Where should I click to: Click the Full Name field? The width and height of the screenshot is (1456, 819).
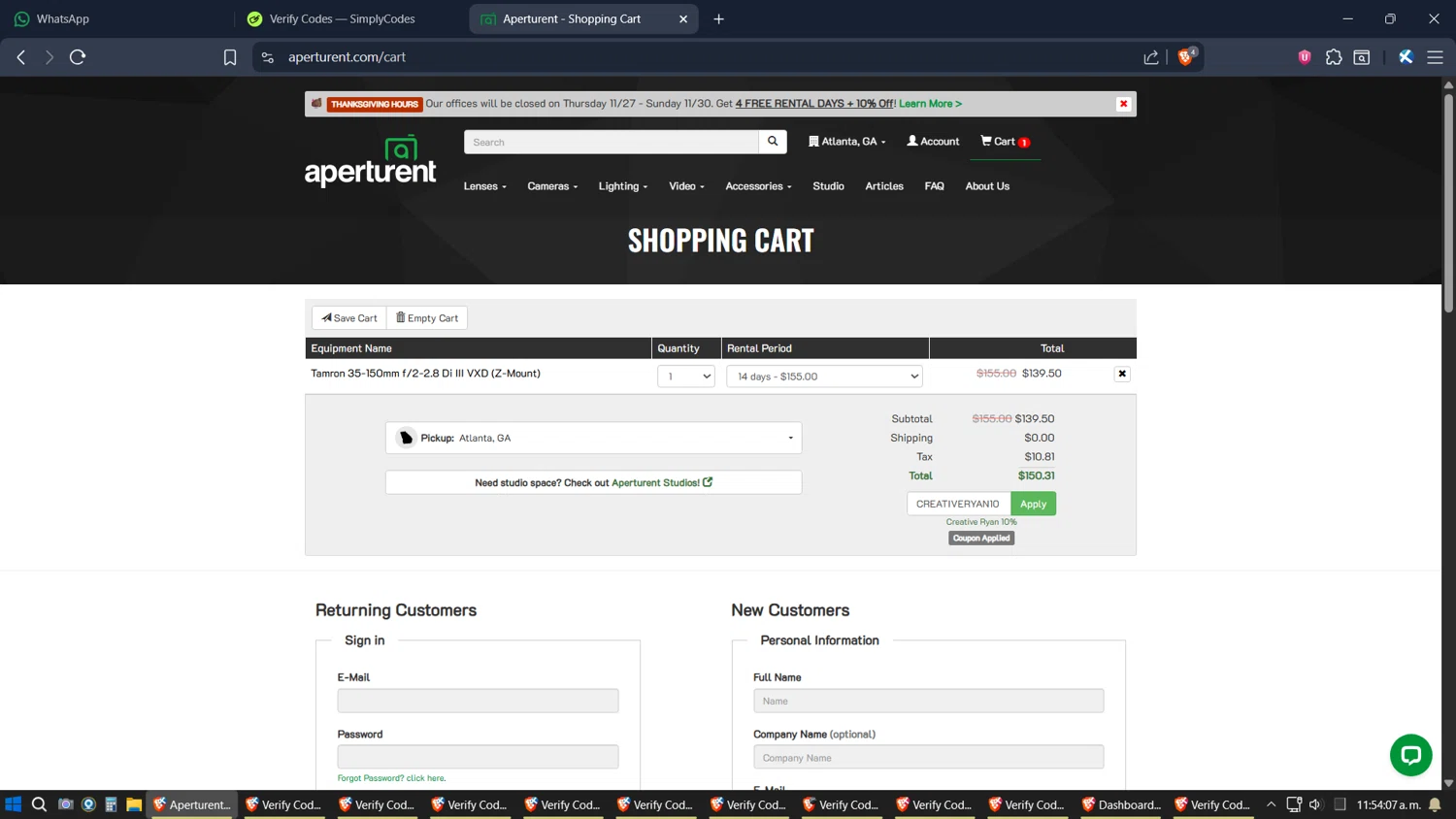point(928,701)
